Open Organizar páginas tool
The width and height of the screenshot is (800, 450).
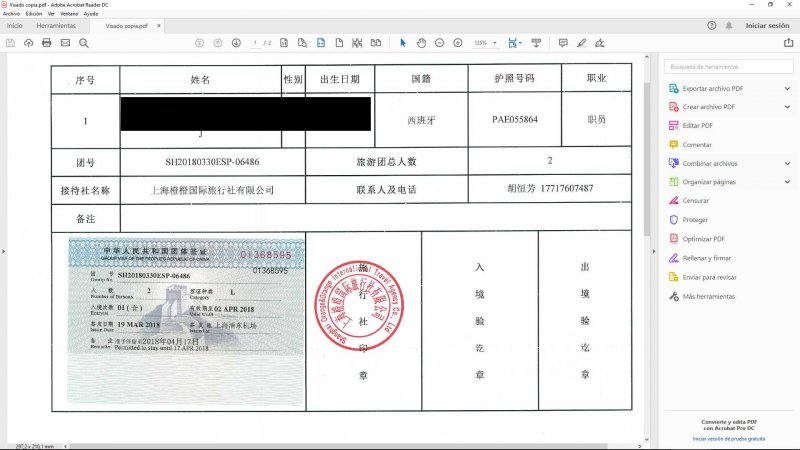[x=709, y=182]
